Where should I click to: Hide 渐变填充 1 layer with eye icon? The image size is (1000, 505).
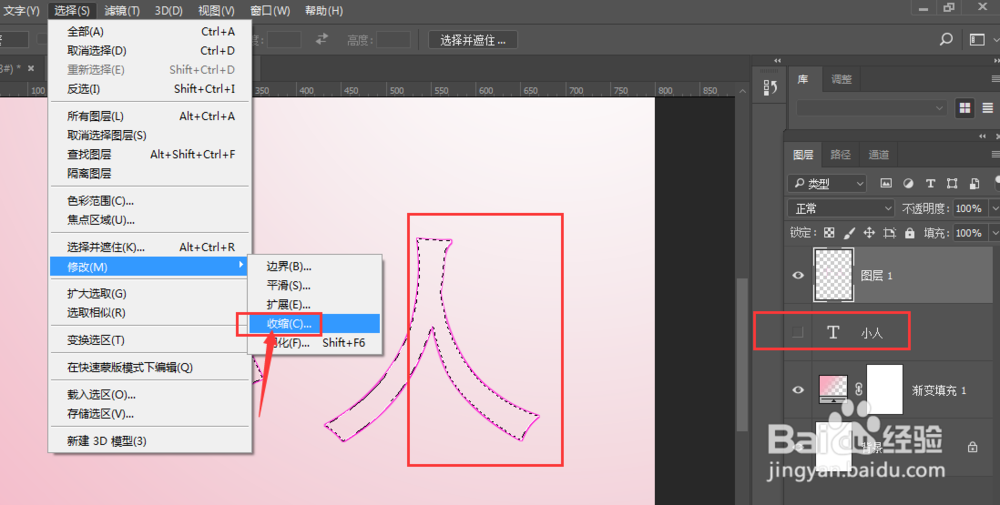pos(798,389)
